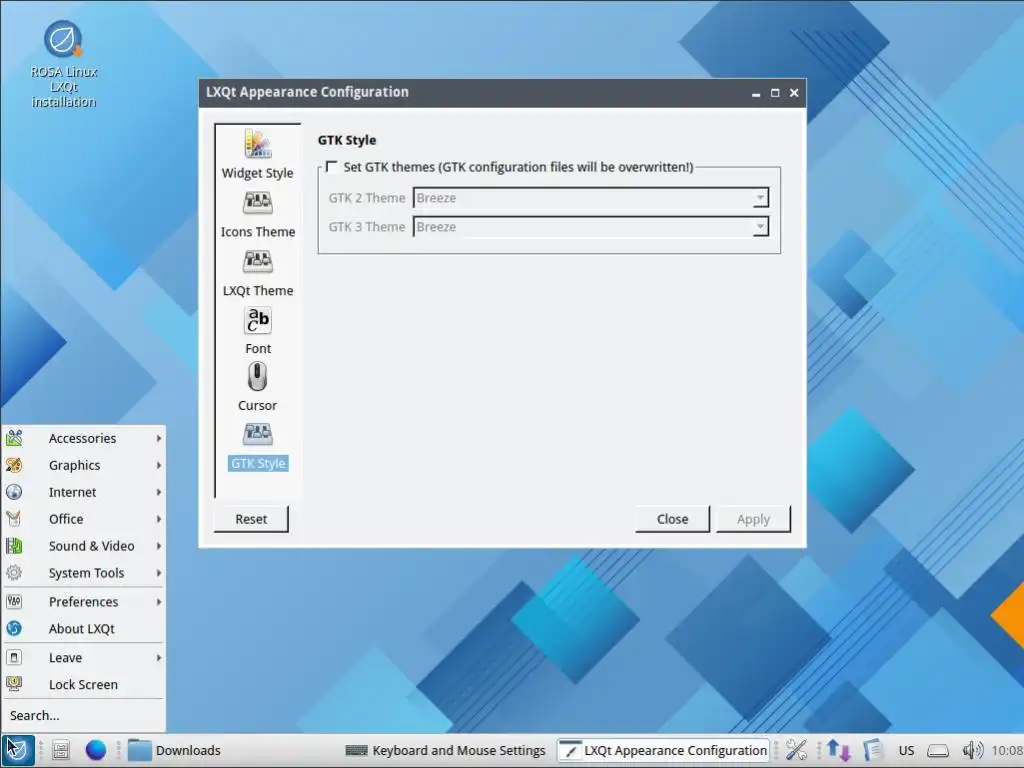
Task: Minimize the Appearance Configuration window
Action: pyautogui.click(x=756, y=93)
